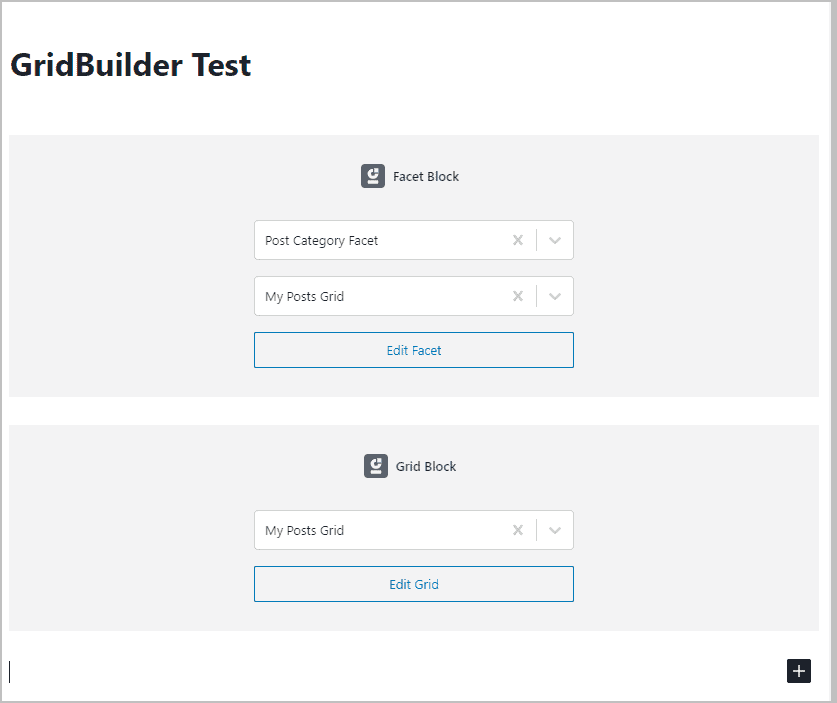Click the Edit Facet button

tap(413, 349)
